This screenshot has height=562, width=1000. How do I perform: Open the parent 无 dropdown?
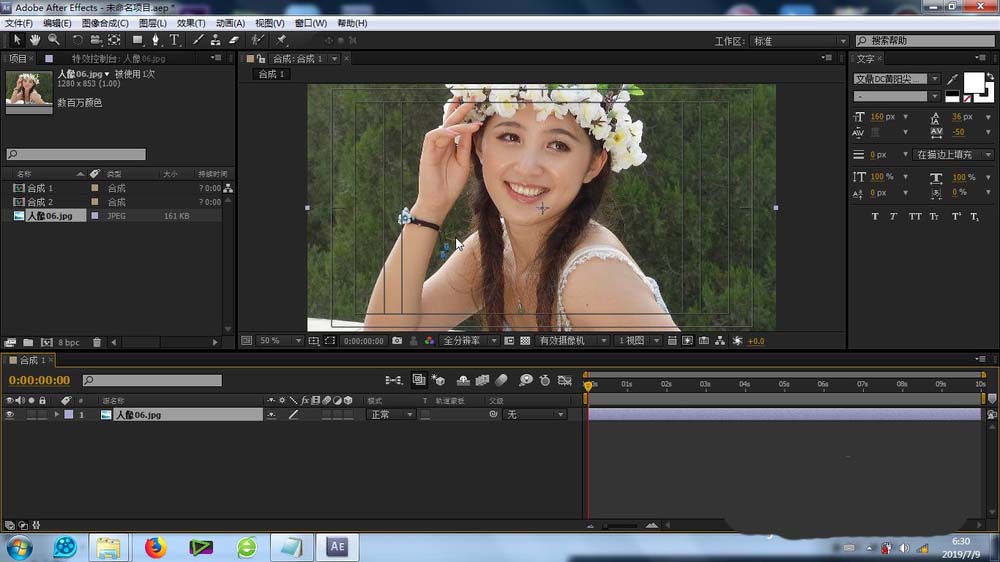pos(534,415)
